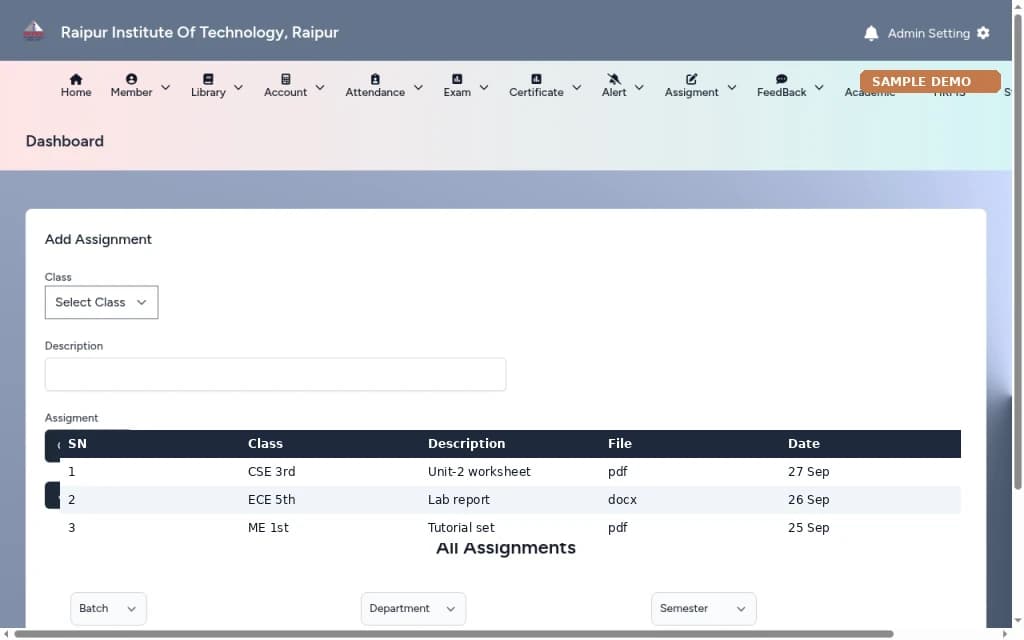Viewport: 1024px width, 640px height.
Task: Expand the Assigment menu chevron
Action: coord(732,87)
